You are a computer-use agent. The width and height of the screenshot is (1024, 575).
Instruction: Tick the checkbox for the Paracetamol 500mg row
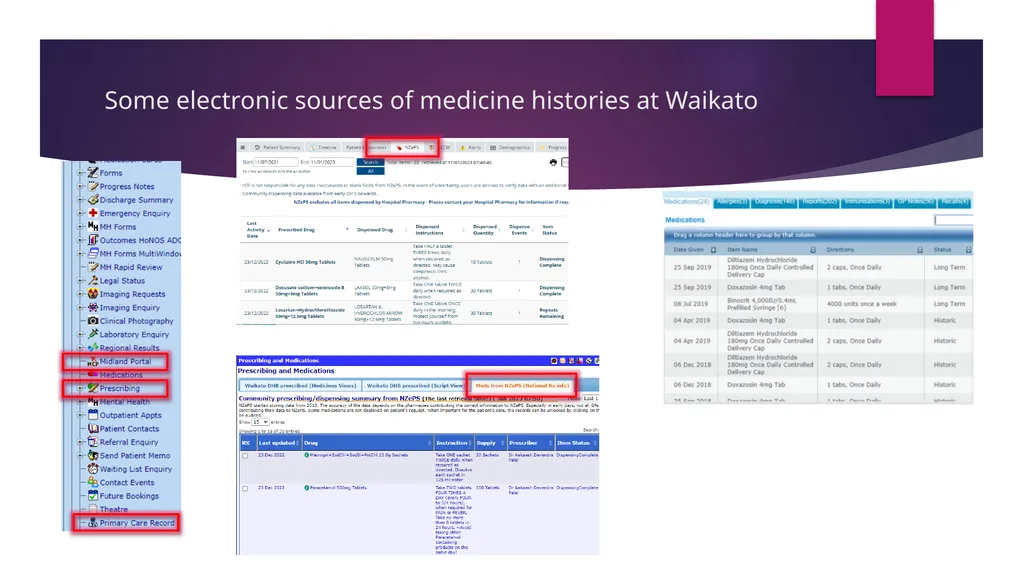click(x=245, y=489)
